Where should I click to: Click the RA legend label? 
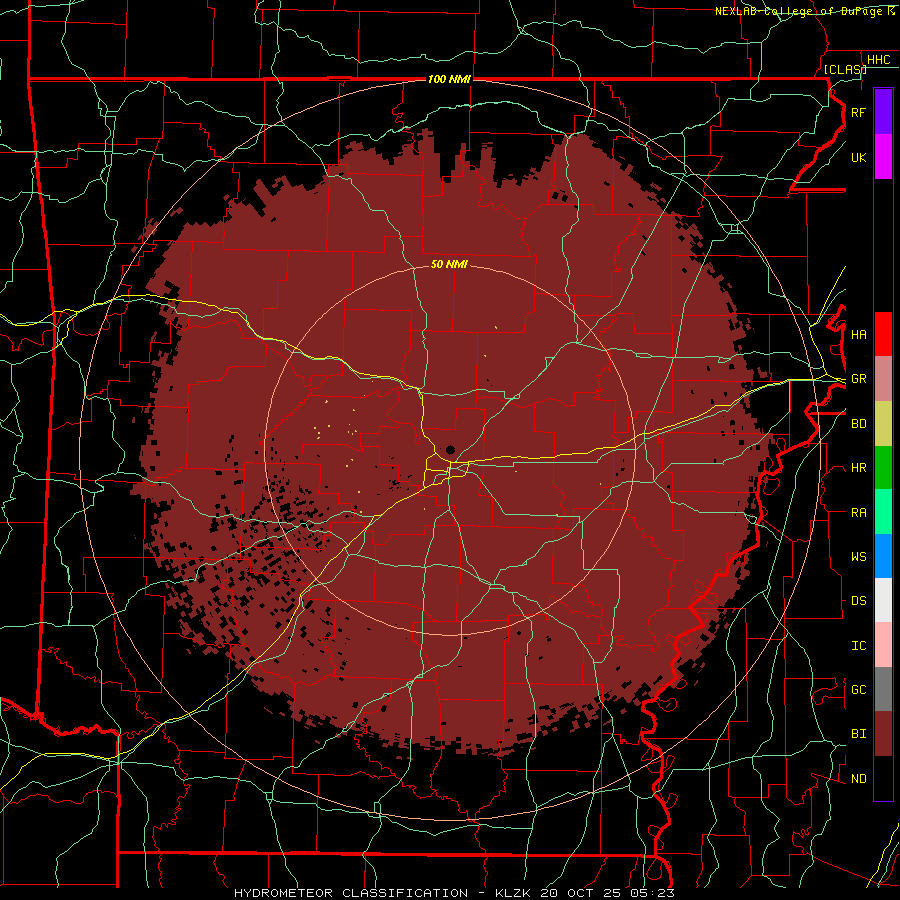pos(858,512)
